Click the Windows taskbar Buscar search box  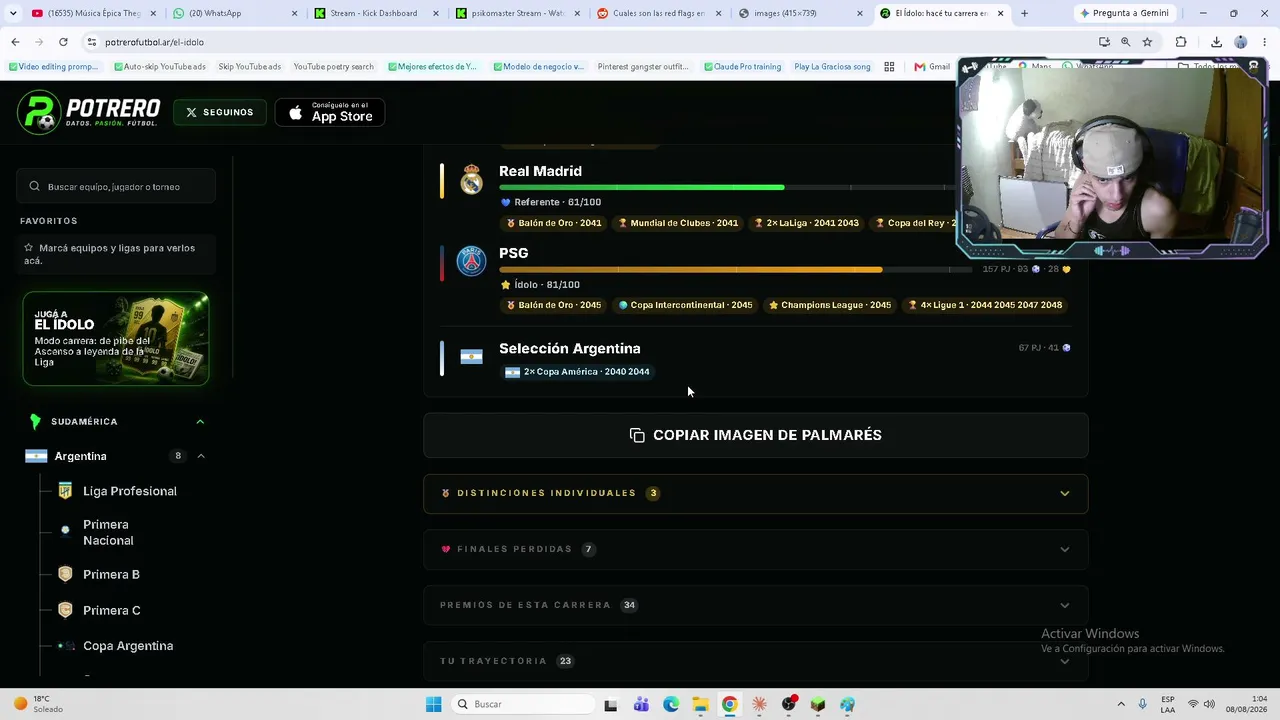click(x=524, y=704)
